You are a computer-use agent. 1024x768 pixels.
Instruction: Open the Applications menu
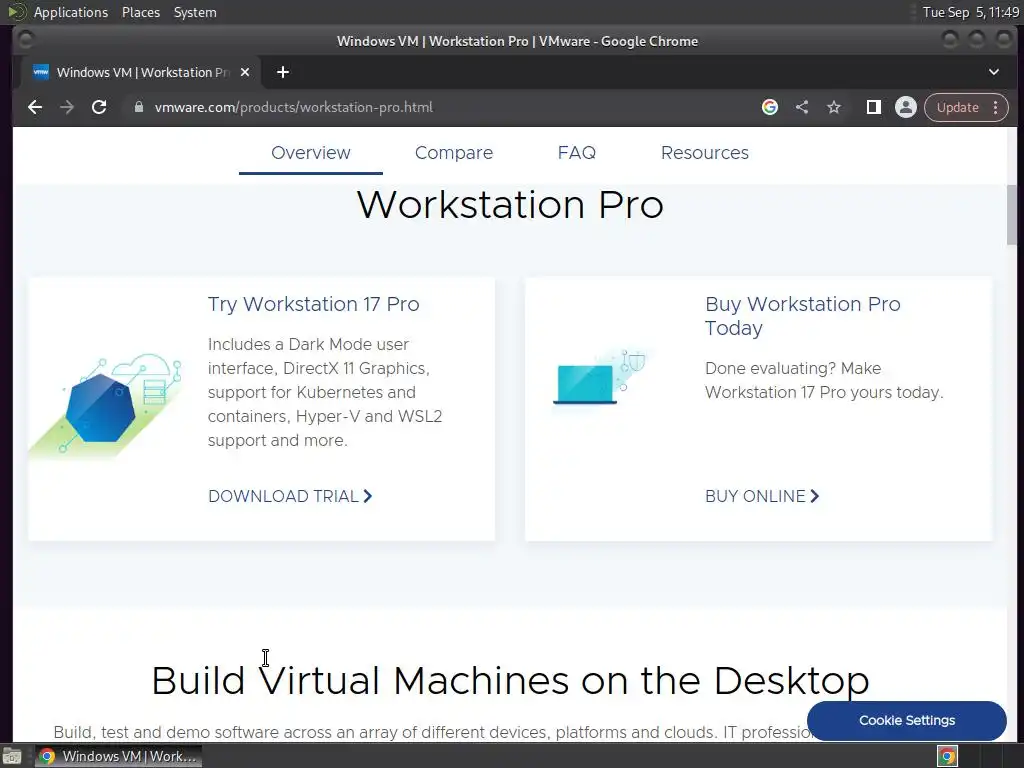(71, 12)
